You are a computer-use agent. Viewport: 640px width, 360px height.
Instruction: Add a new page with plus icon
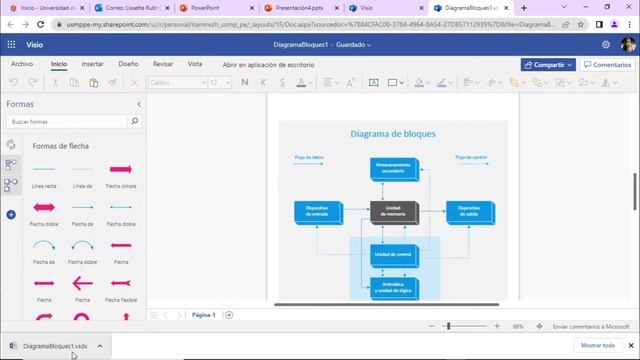coord(229,315)
